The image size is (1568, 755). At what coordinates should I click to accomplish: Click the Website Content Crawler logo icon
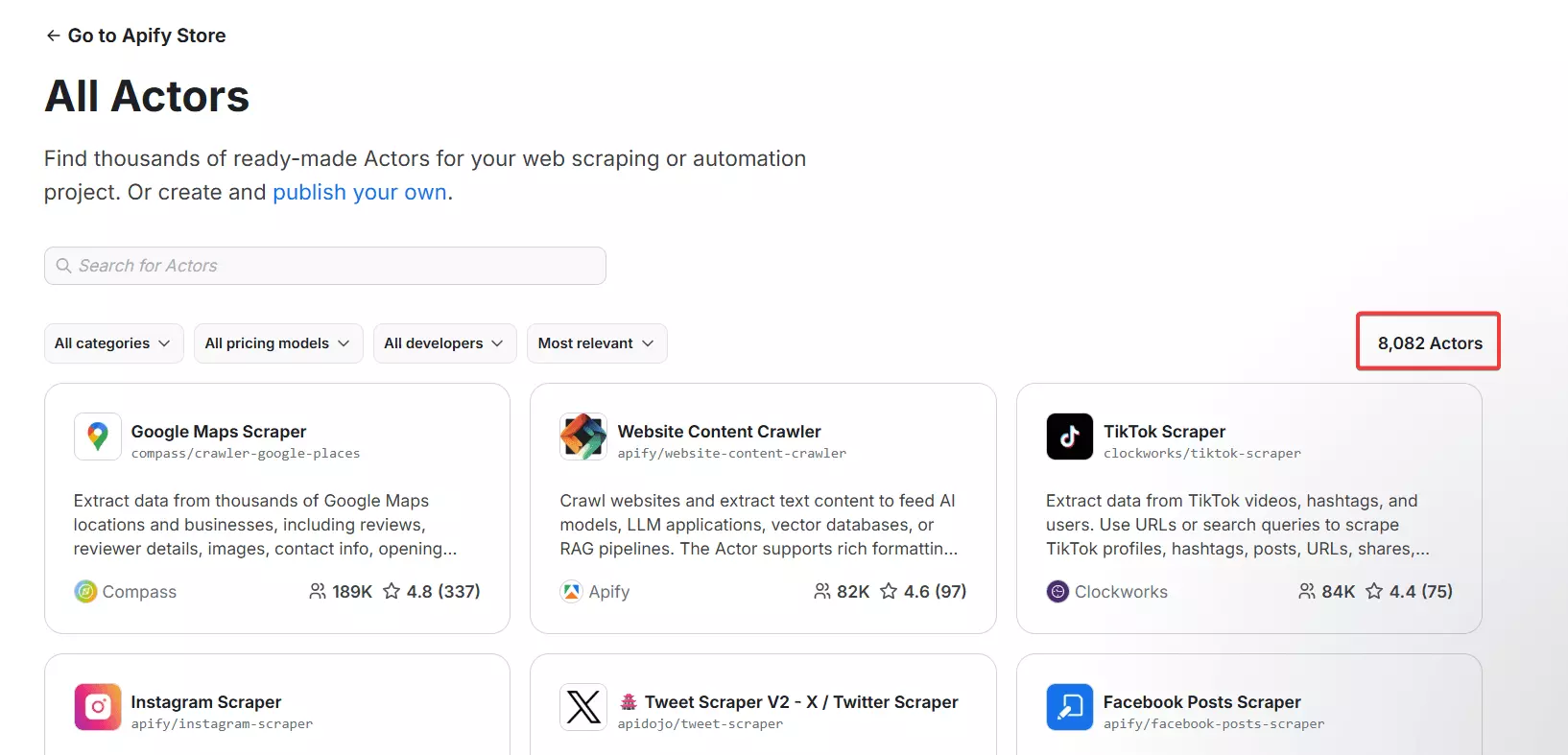583,436
